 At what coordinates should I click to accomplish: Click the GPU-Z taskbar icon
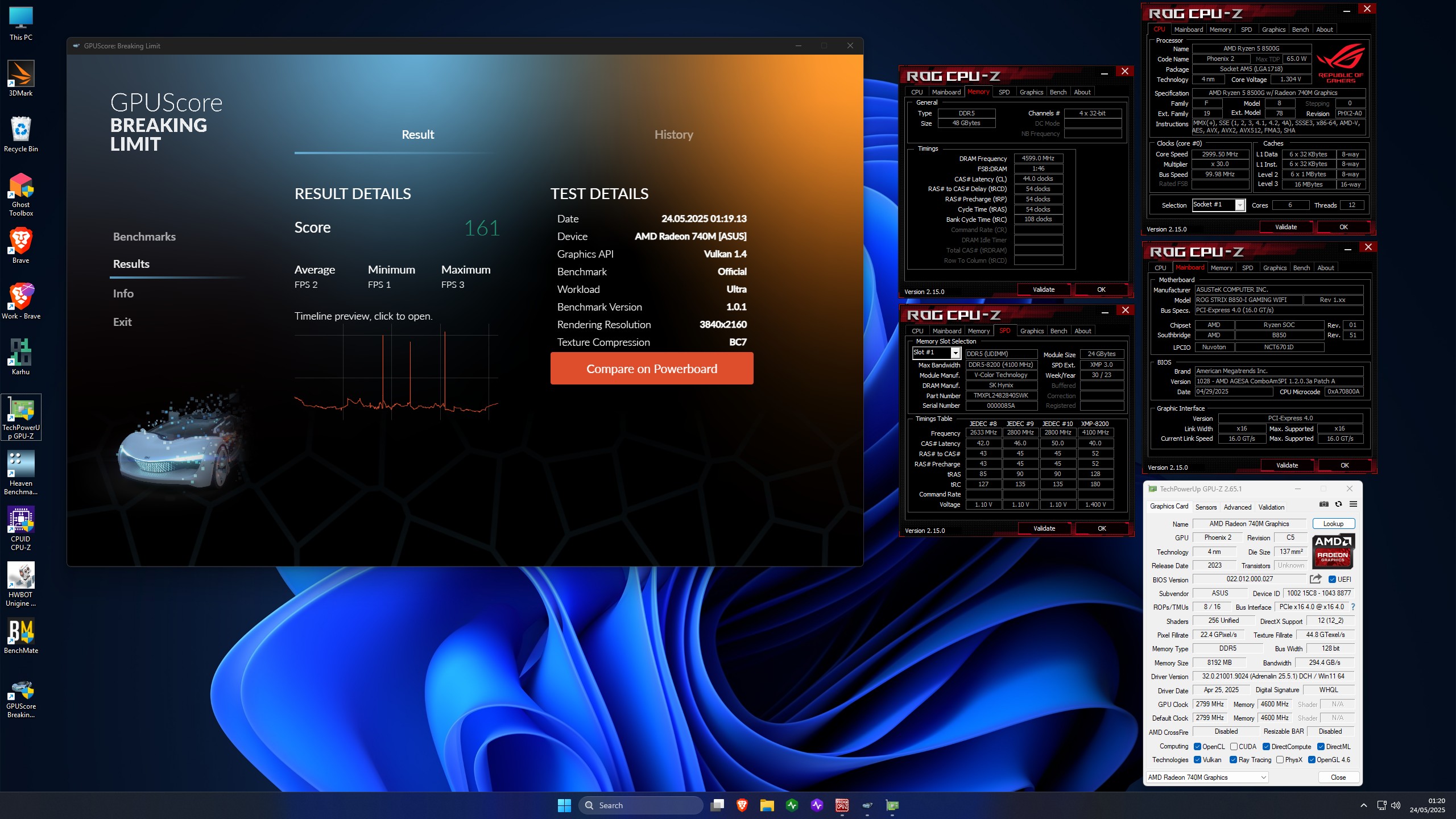pos(892,805)
